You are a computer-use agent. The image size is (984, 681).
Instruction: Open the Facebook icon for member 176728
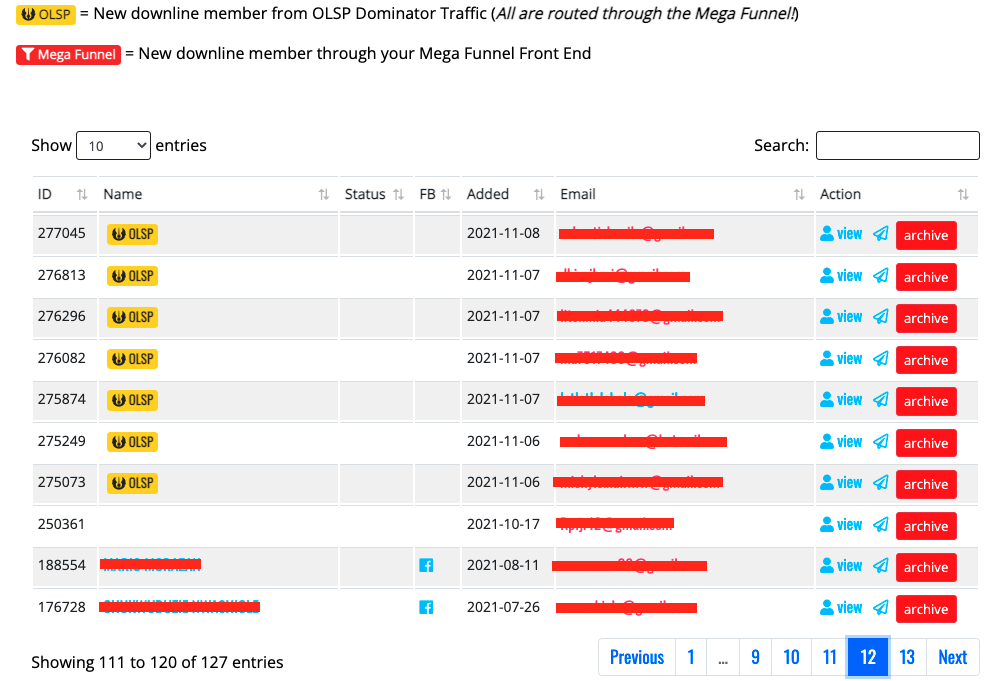click(426, 608)
